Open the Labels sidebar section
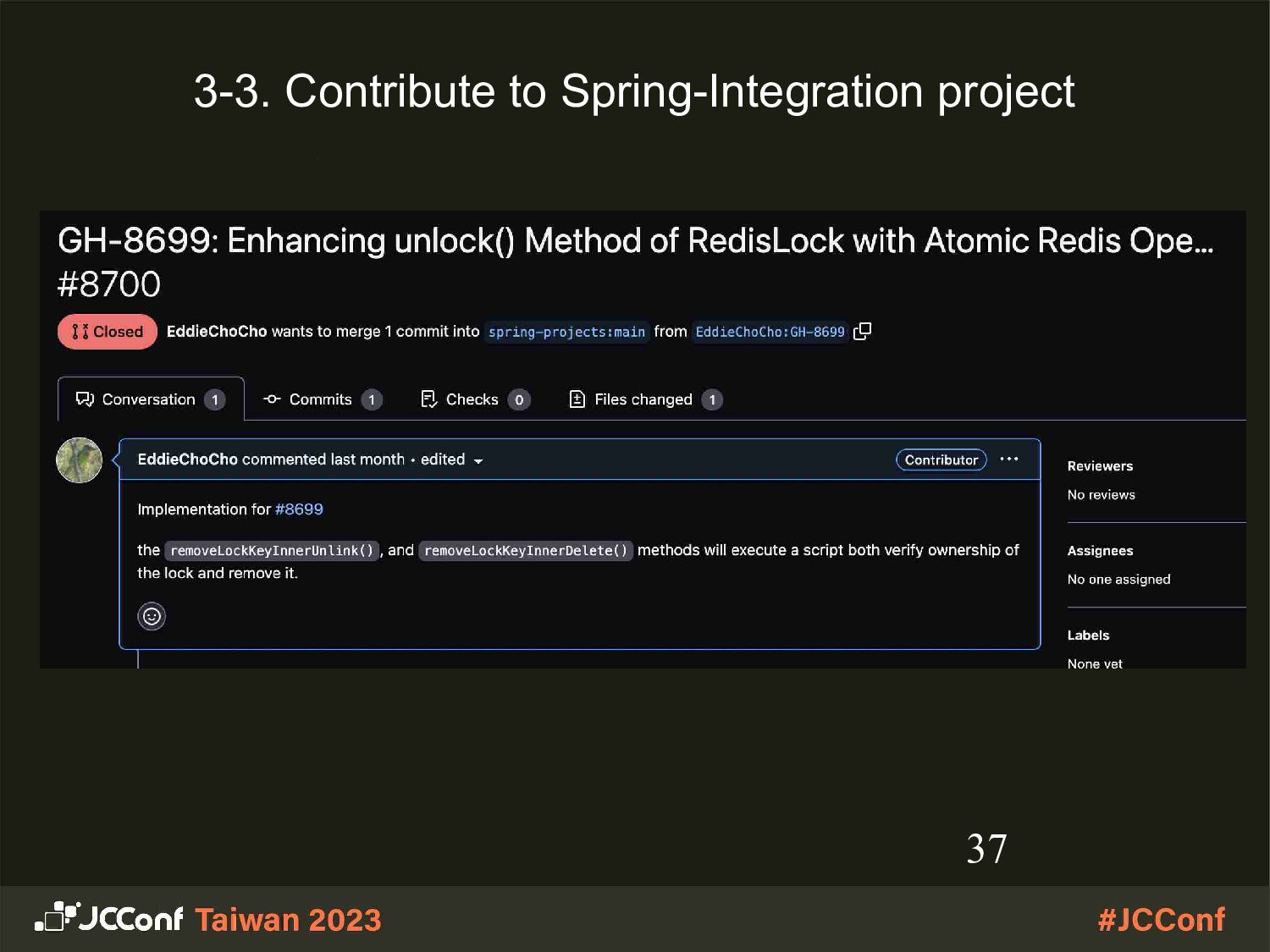Screen dimensions: 1270x952 click(x=1088, y=636)
